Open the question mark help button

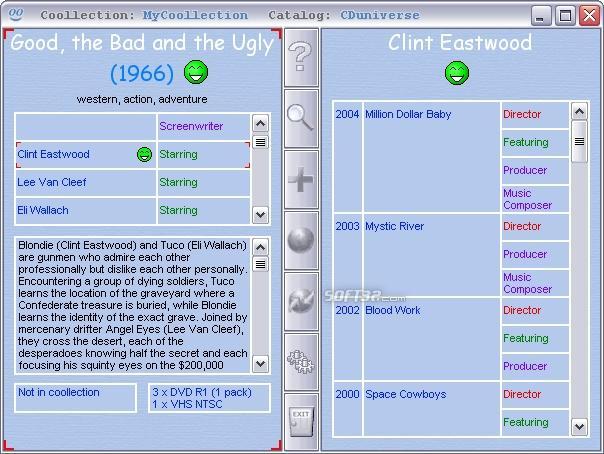301,58
